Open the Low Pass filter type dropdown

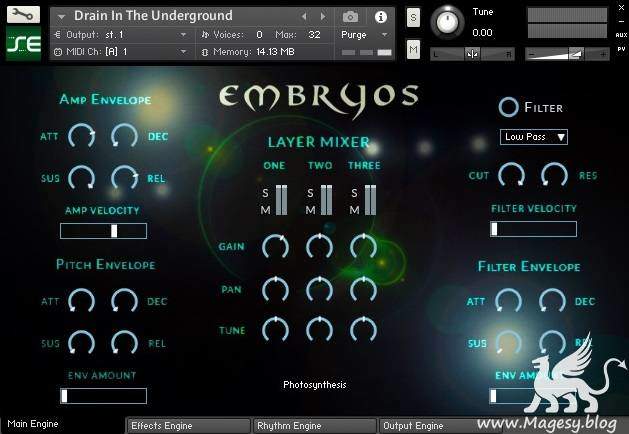(534, 137)
